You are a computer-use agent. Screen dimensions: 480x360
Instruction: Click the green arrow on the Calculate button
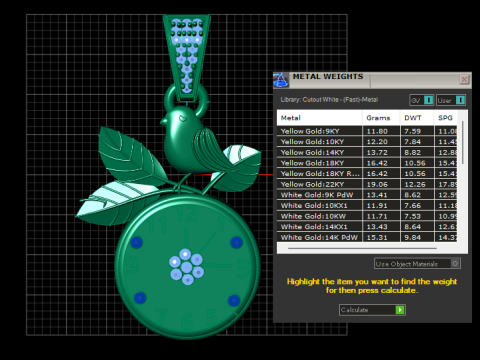400,310
